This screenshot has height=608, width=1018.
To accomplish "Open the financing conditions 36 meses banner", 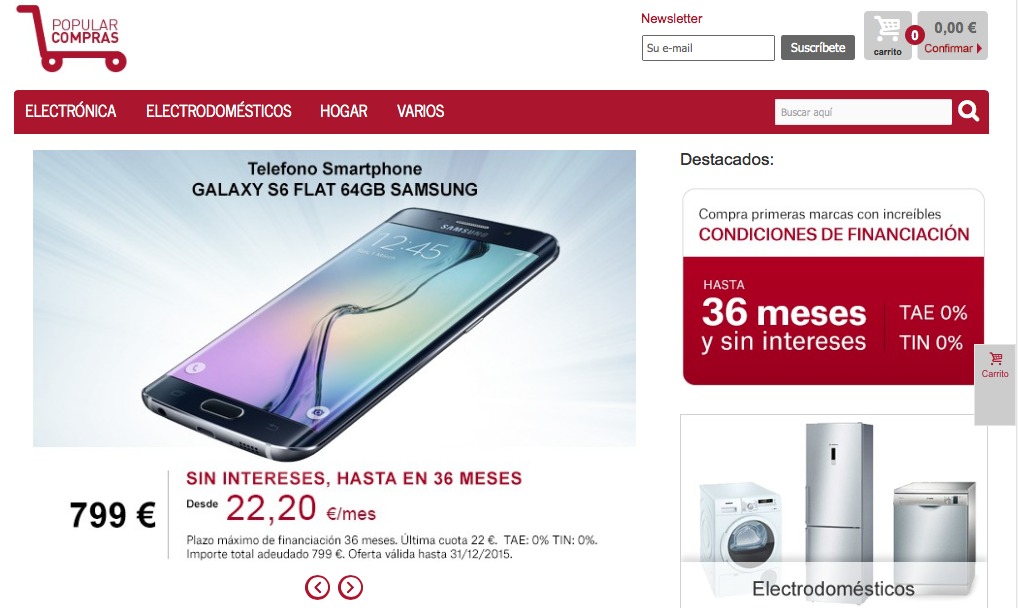I will [x=834, y=286].
